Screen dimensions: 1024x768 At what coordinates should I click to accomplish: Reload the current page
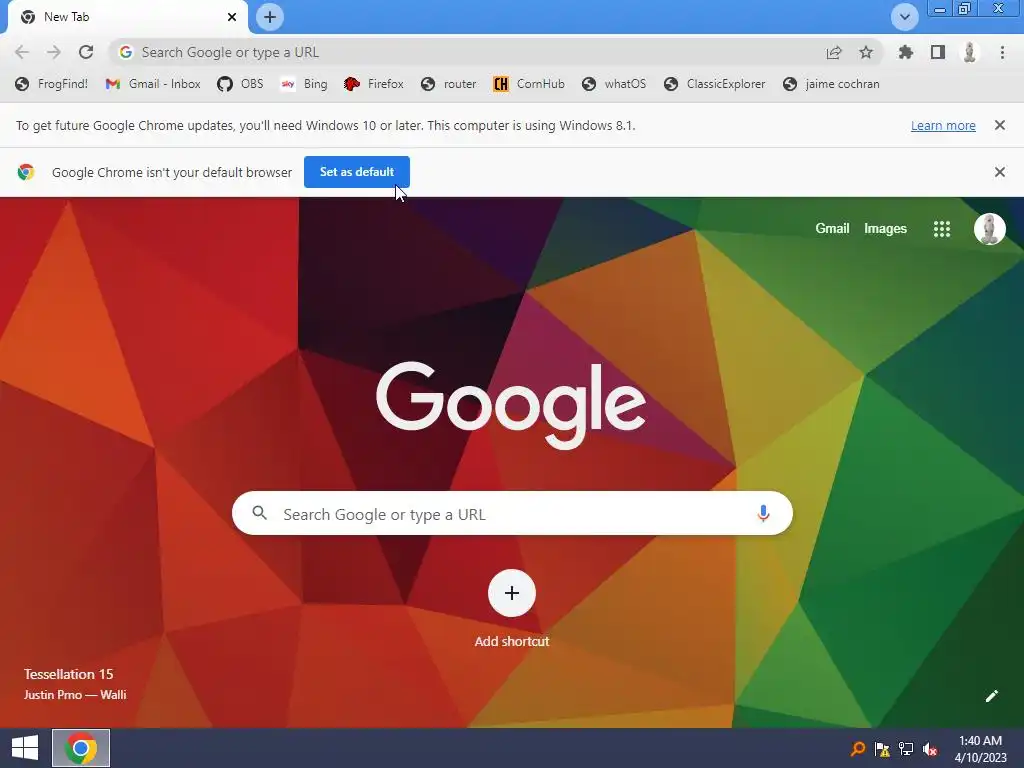(86, 52)
